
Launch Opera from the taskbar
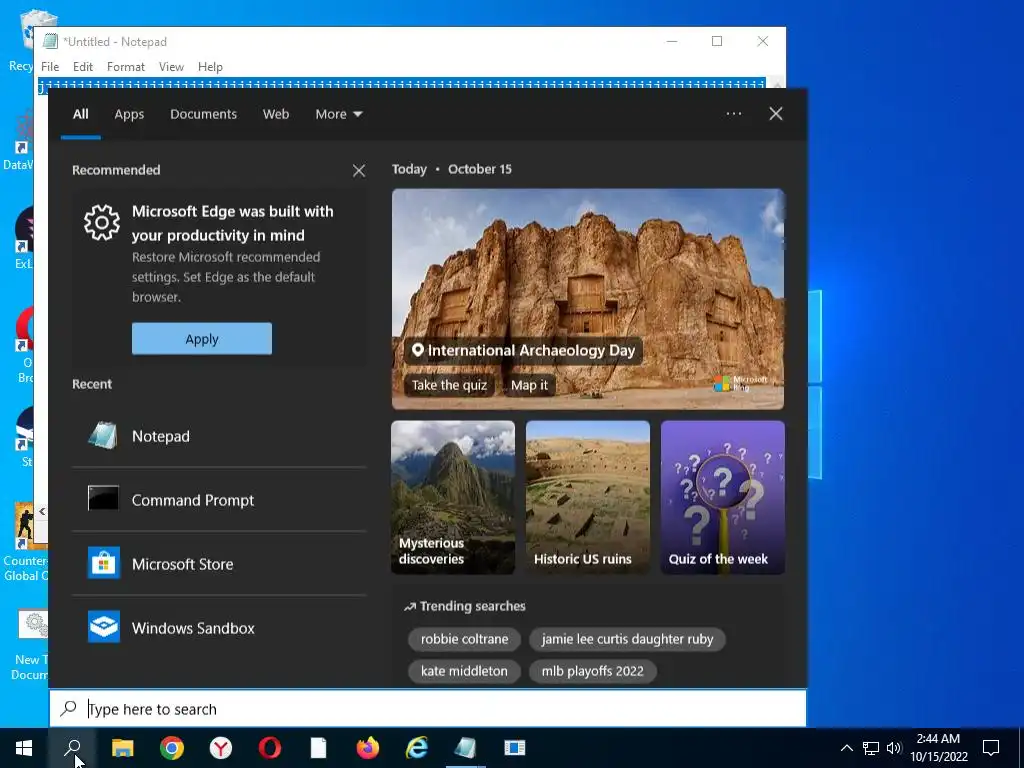point(270,748)
